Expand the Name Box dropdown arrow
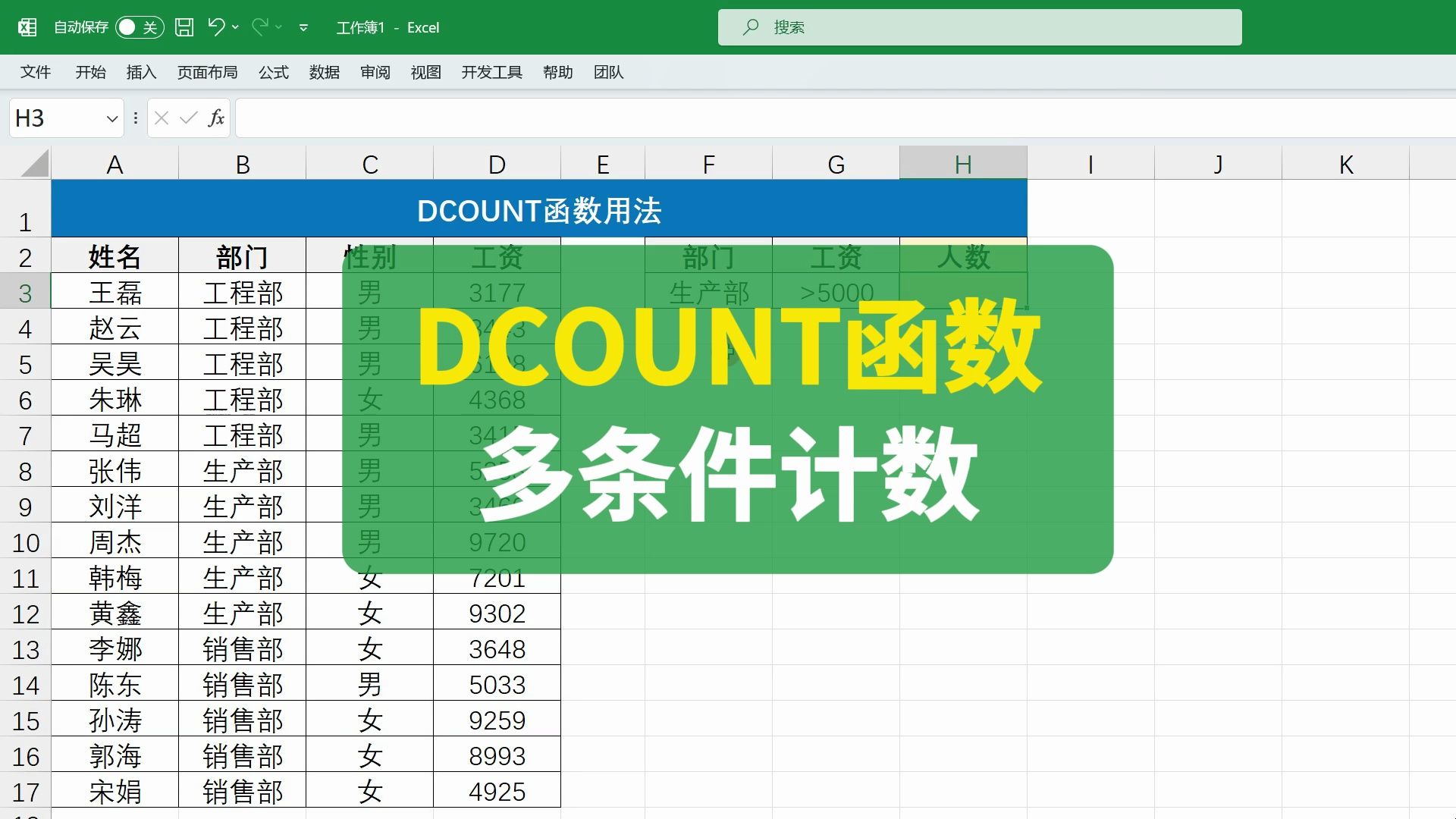Screen dimensions: 1456x819 coord(112,119)
